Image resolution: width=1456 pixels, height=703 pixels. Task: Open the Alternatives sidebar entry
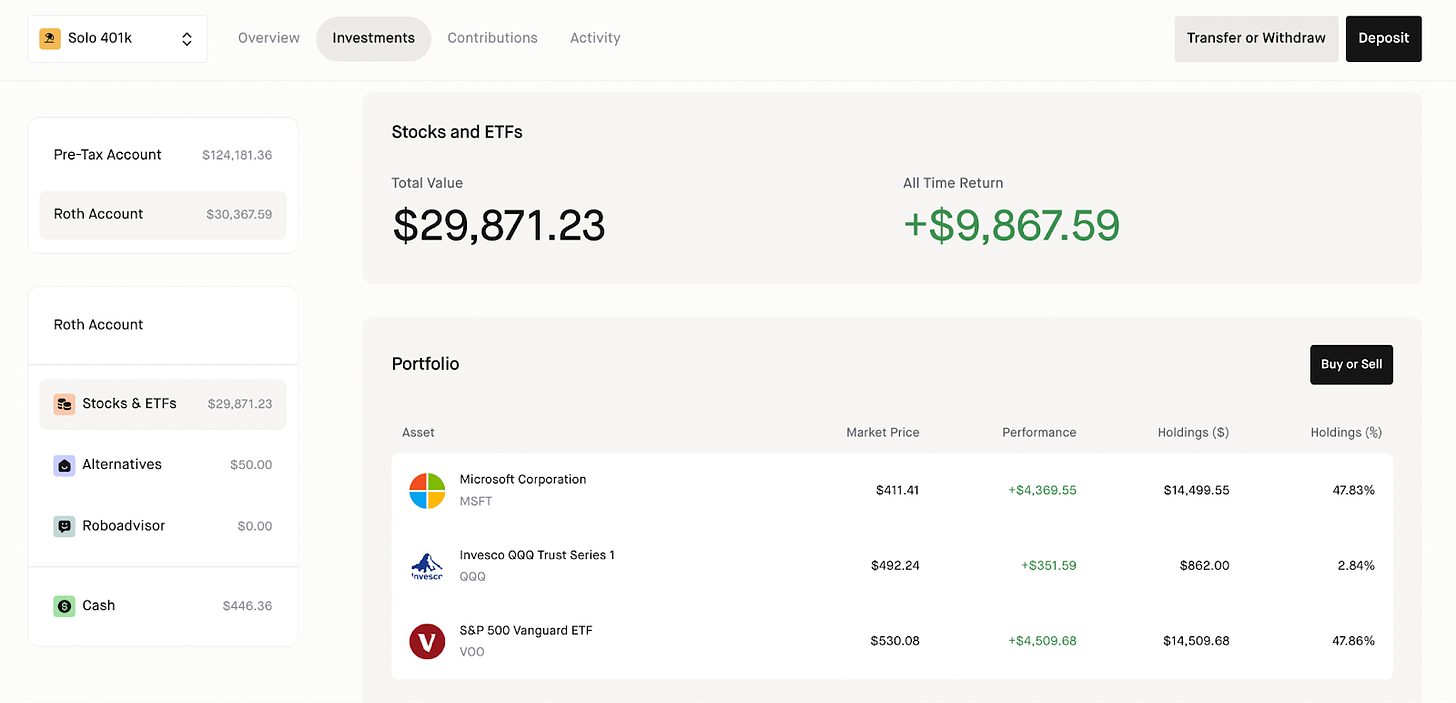click(163, 465)
